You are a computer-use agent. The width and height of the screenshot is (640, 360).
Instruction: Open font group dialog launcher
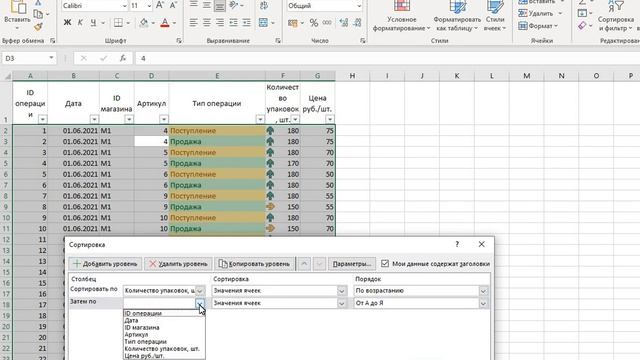[179, 41]
